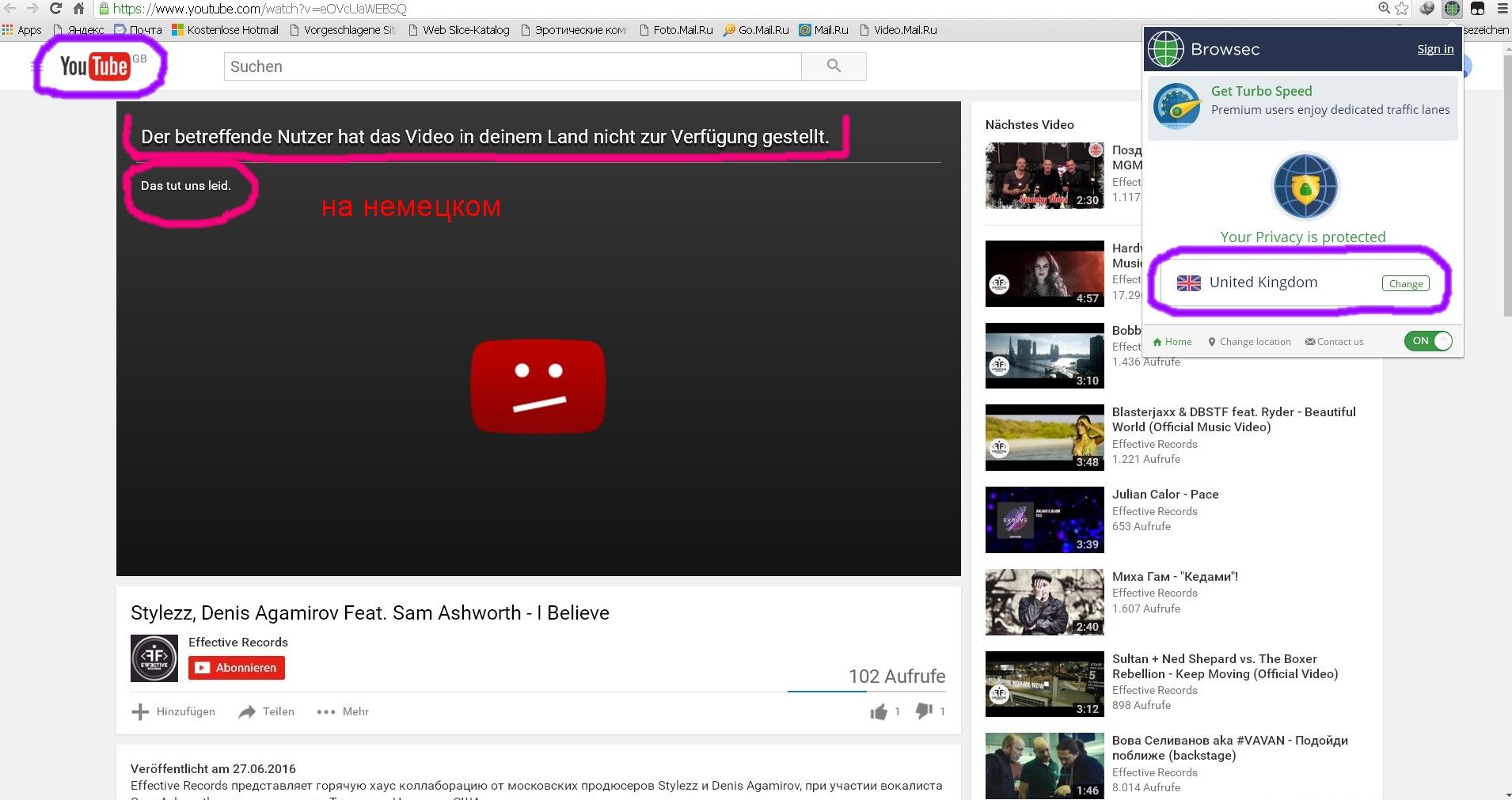This screenshot has height=800, width=1512.
Task: Open the Julian Calor - Pace video thumbnail
Action: pos(1044,519)
